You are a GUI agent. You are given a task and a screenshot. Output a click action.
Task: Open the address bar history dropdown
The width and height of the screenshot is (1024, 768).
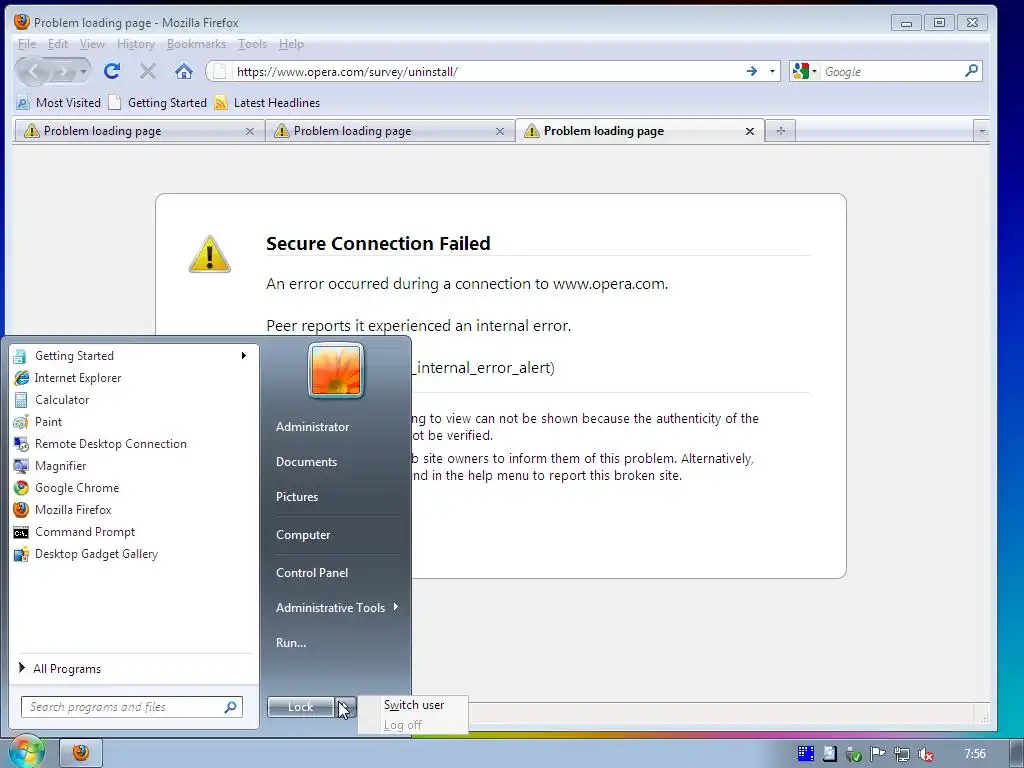click(773, 71)
